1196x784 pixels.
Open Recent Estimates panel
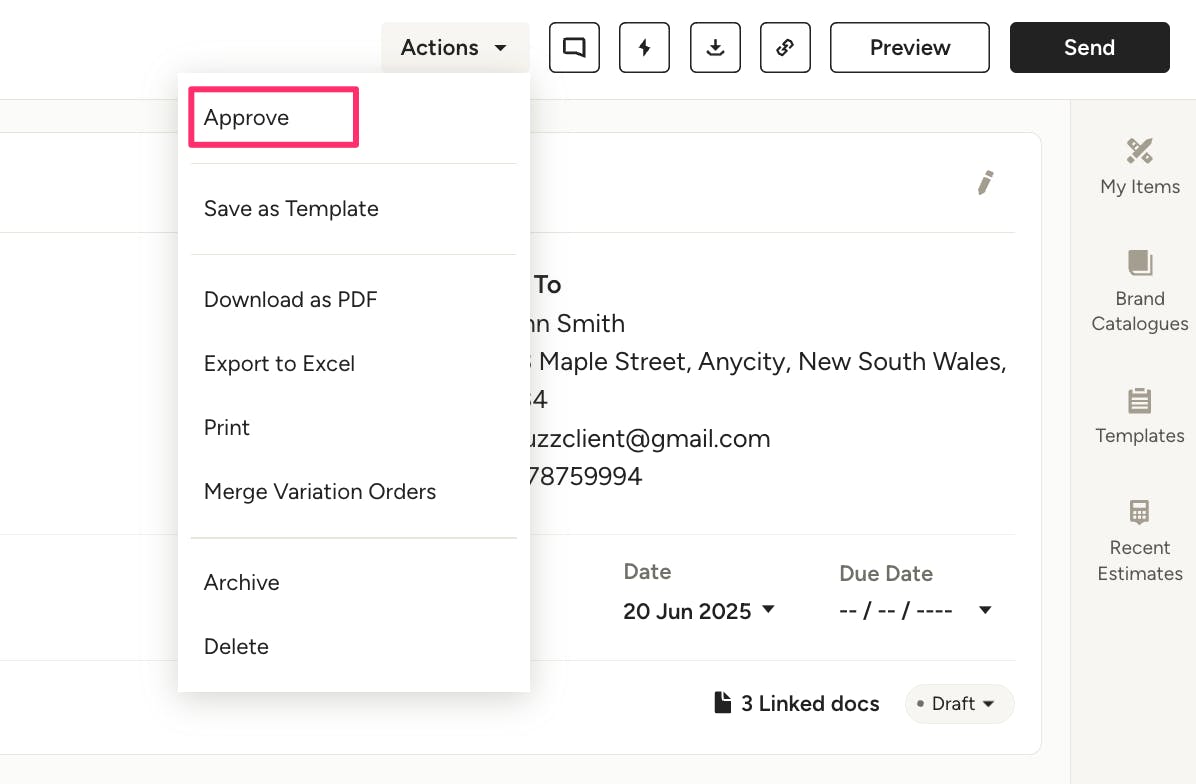click(x=1139, y=541)
